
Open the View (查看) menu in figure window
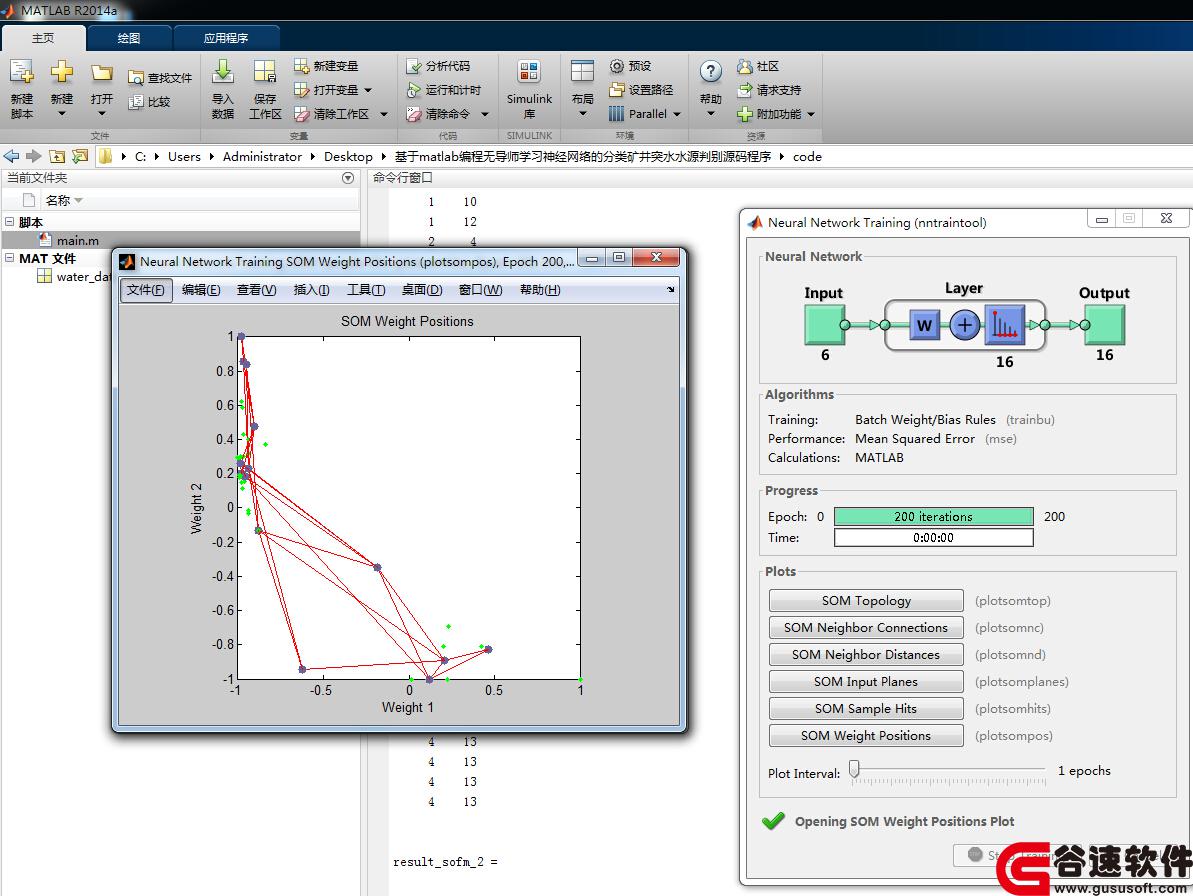(256, 290)
